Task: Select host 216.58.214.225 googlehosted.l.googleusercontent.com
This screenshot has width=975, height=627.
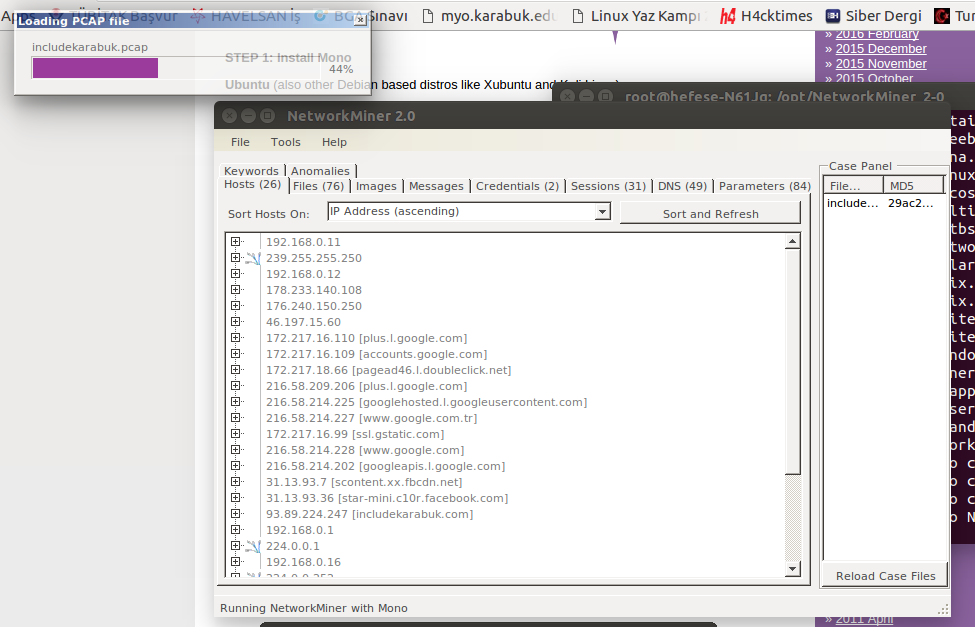Action: pyautogui.click(x=427, y=402)
